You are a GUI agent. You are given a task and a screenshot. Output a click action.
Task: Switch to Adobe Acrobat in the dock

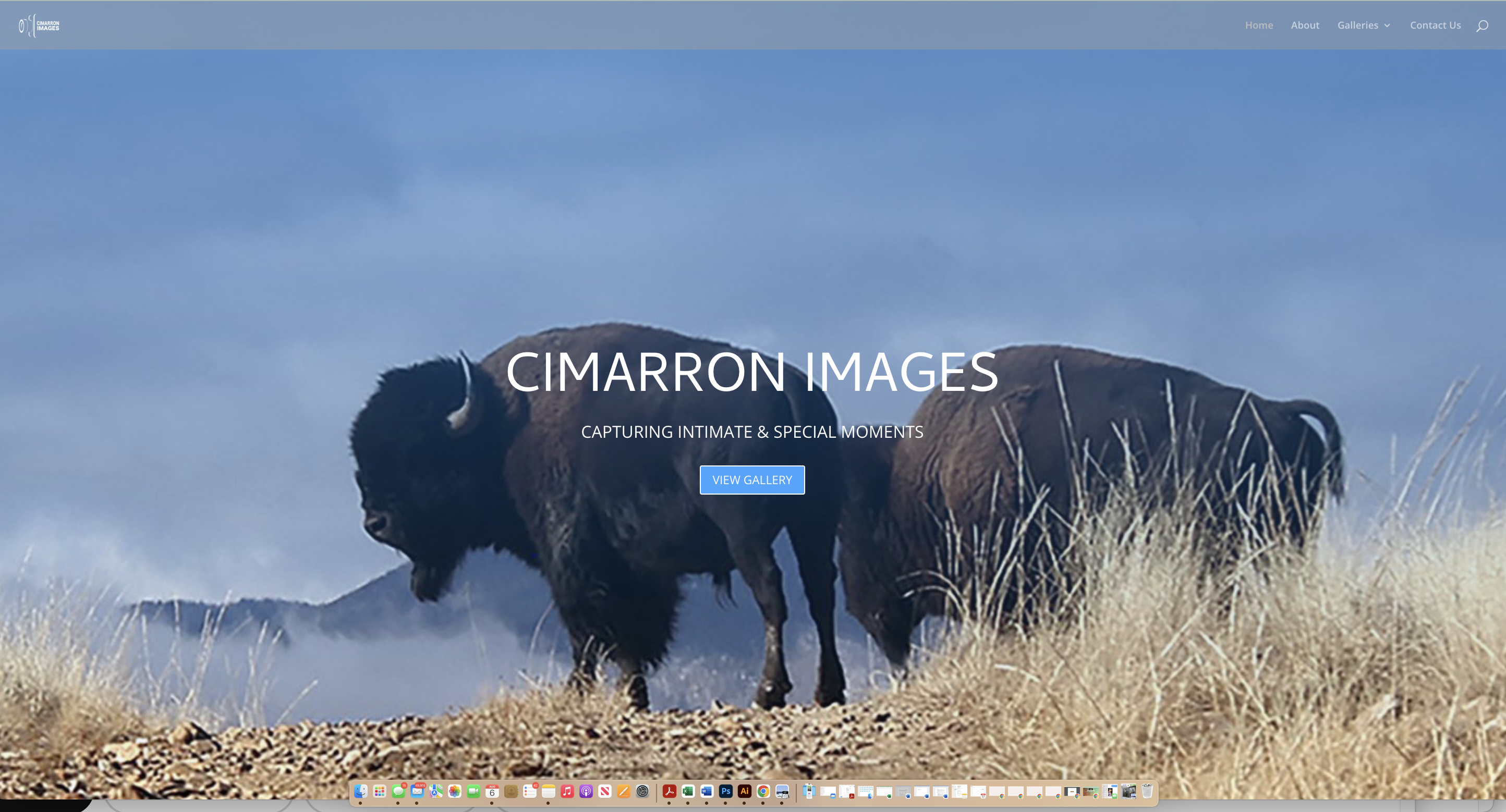tap(670, 791)
